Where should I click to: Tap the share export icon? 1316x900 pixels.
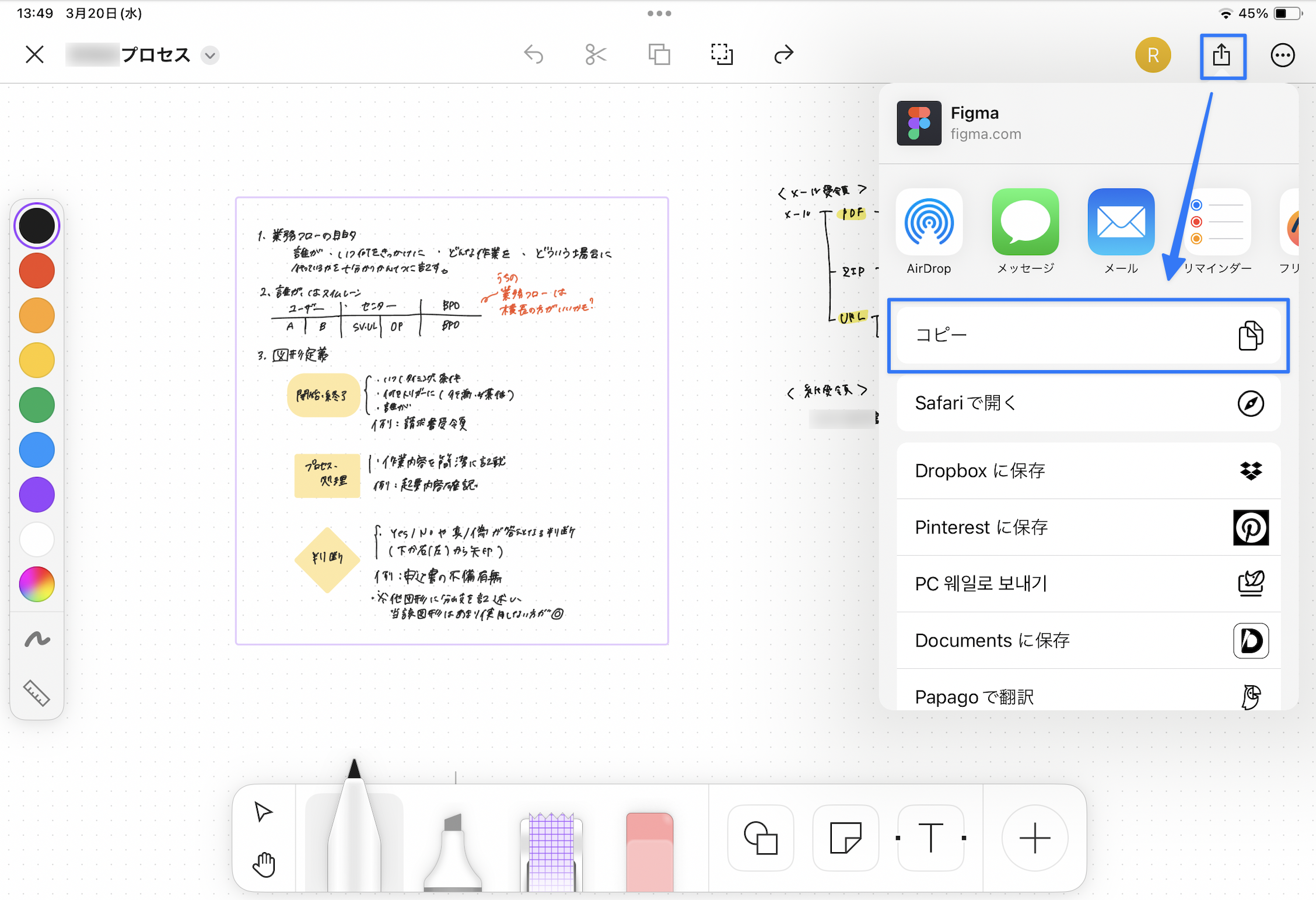[x=1222, y=56]
